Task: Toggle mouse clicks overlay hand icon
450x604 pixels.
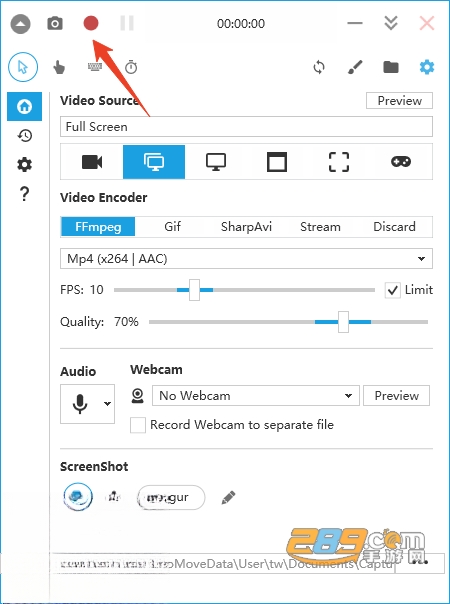Action: pos(59,67)
